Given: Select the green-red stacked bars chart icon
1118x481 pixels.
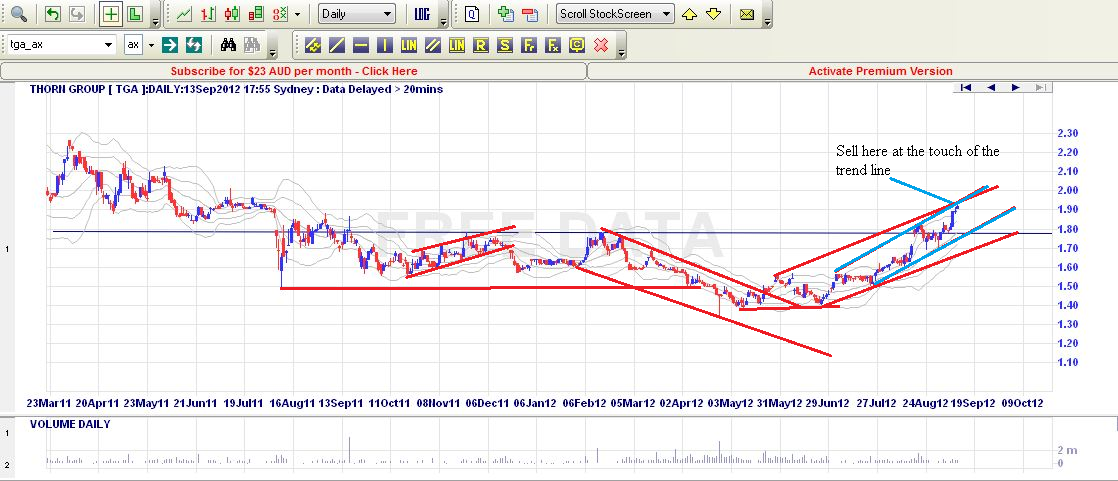Looking at the screenshot, I should point(257,14).
